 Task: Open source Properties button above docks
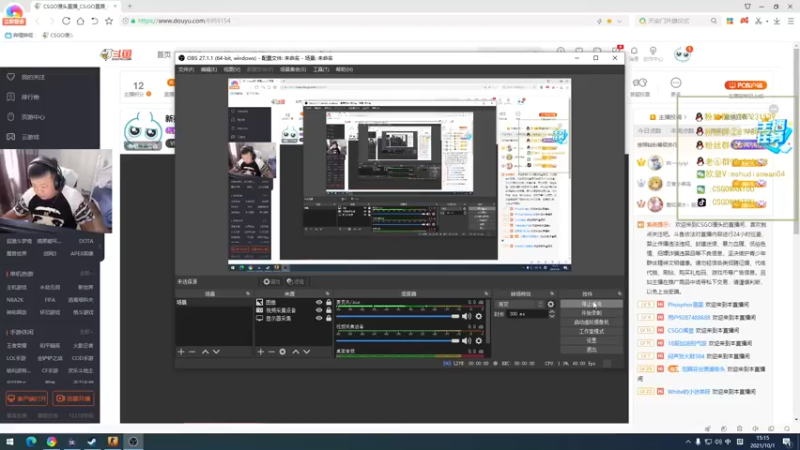tap(272, 282)
